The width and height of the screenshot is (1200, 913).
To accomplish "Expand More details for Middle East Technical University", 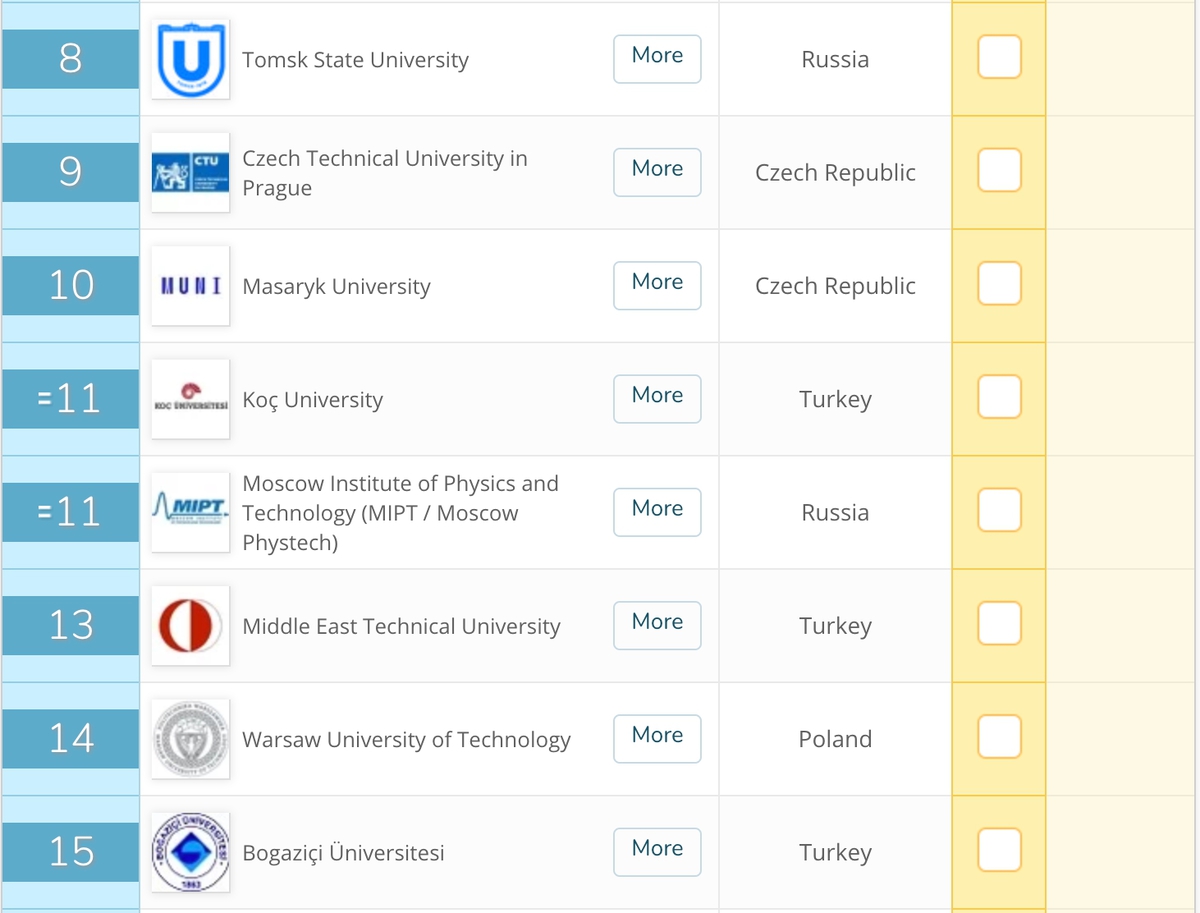I will pos(657,625).
